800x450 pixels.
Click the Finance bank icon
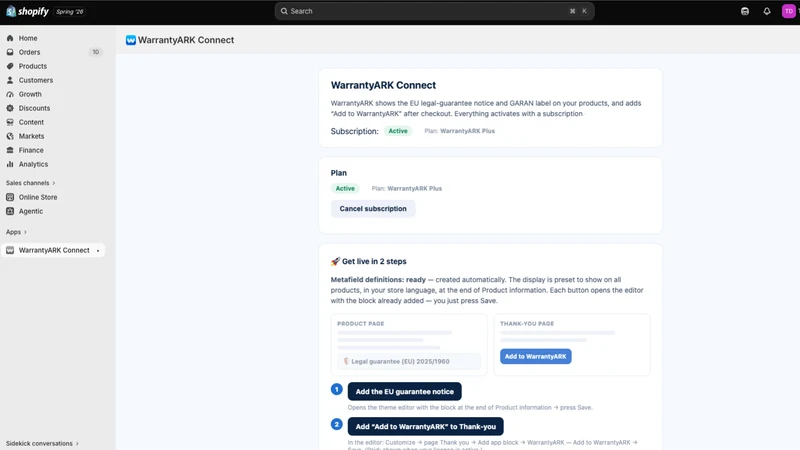tap(10, 151)
